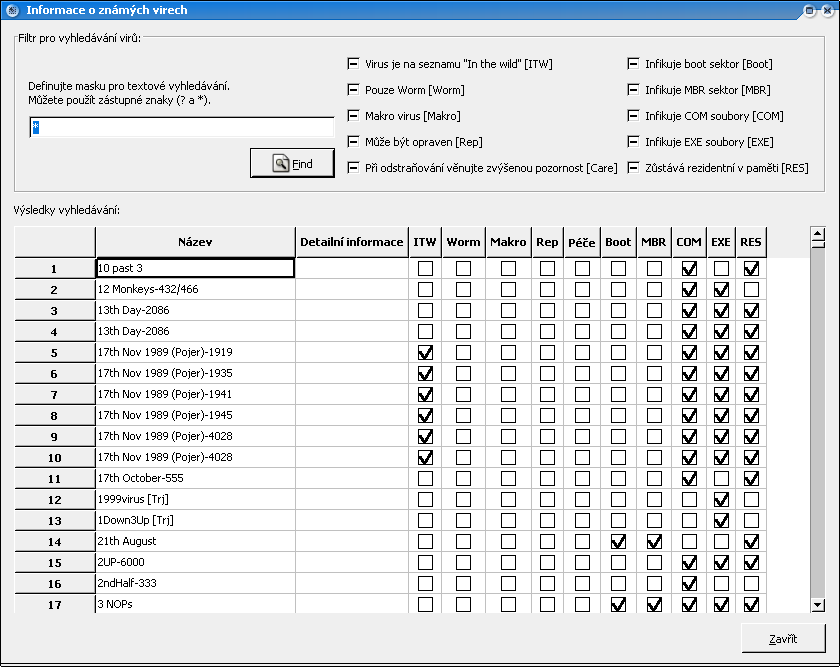This screenshot has width=840, height=667.
Task: Select the '17th October-555' entry
Action: (195, 478)
